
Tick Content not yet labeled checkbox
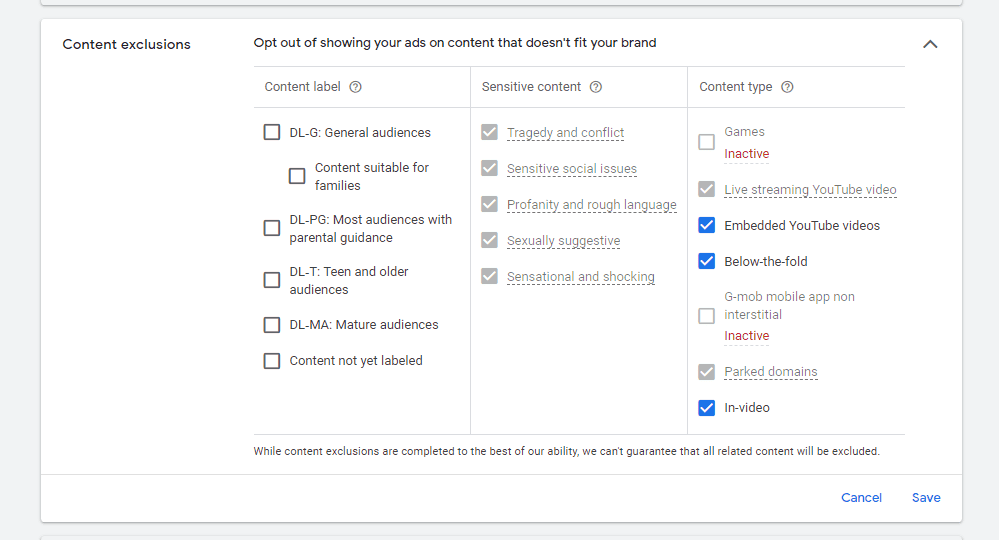pyautogui.click(x=272, y=361)
